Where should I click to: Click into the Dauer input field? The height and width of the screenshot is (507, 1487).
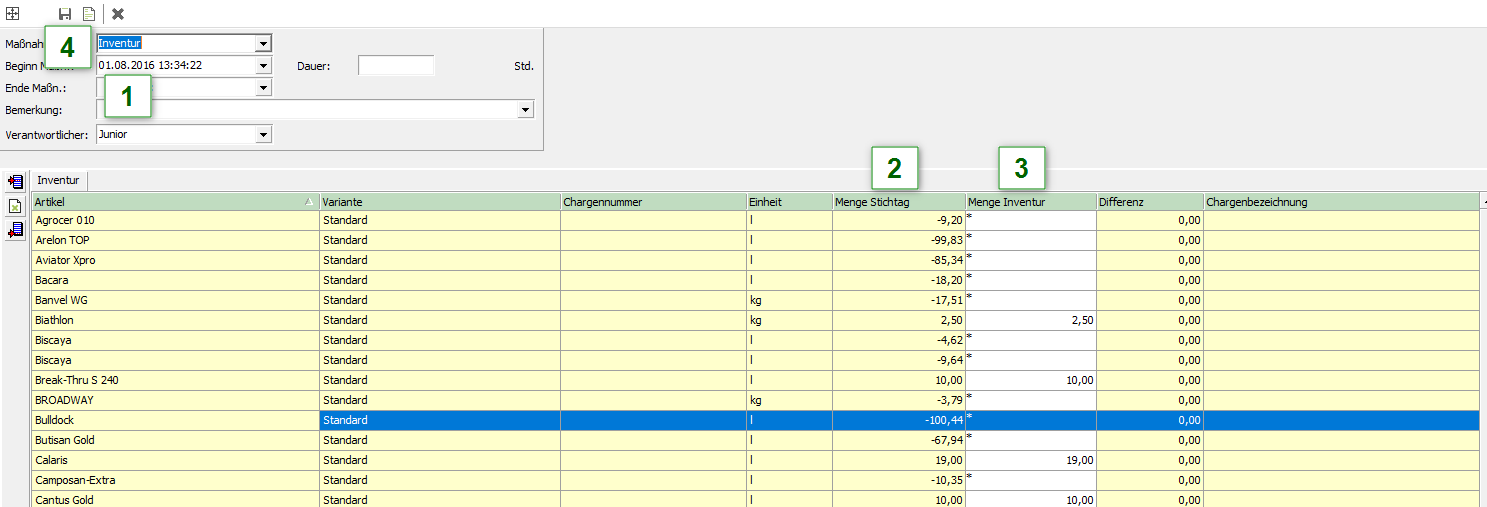(396, 66)
